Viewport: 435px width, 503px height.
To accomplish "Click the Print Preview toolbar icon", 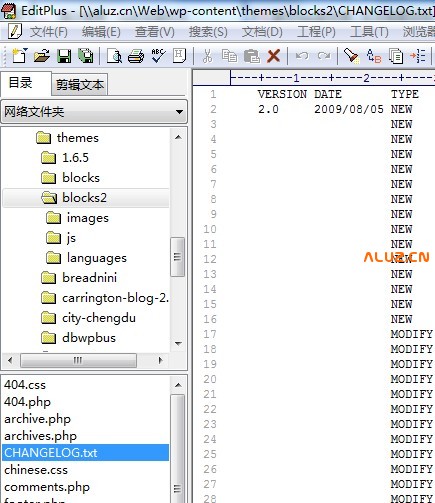I will coord(114,56).
